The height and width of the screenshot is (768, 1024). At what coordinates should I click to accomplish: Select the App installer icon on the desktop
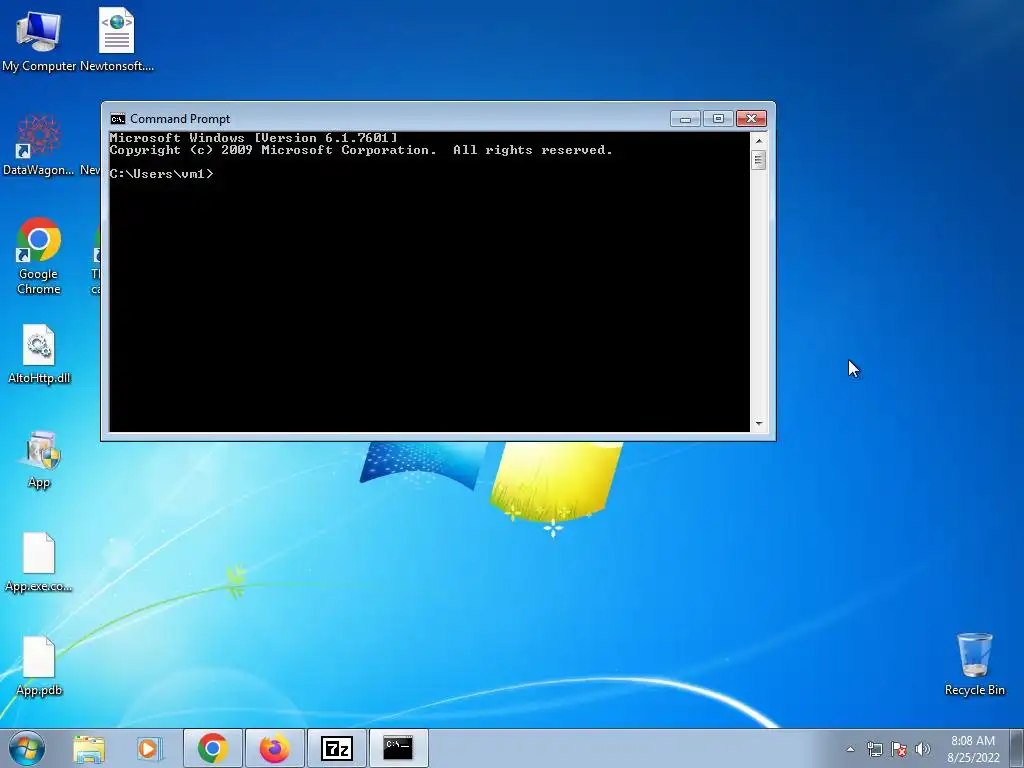(39, 459)
